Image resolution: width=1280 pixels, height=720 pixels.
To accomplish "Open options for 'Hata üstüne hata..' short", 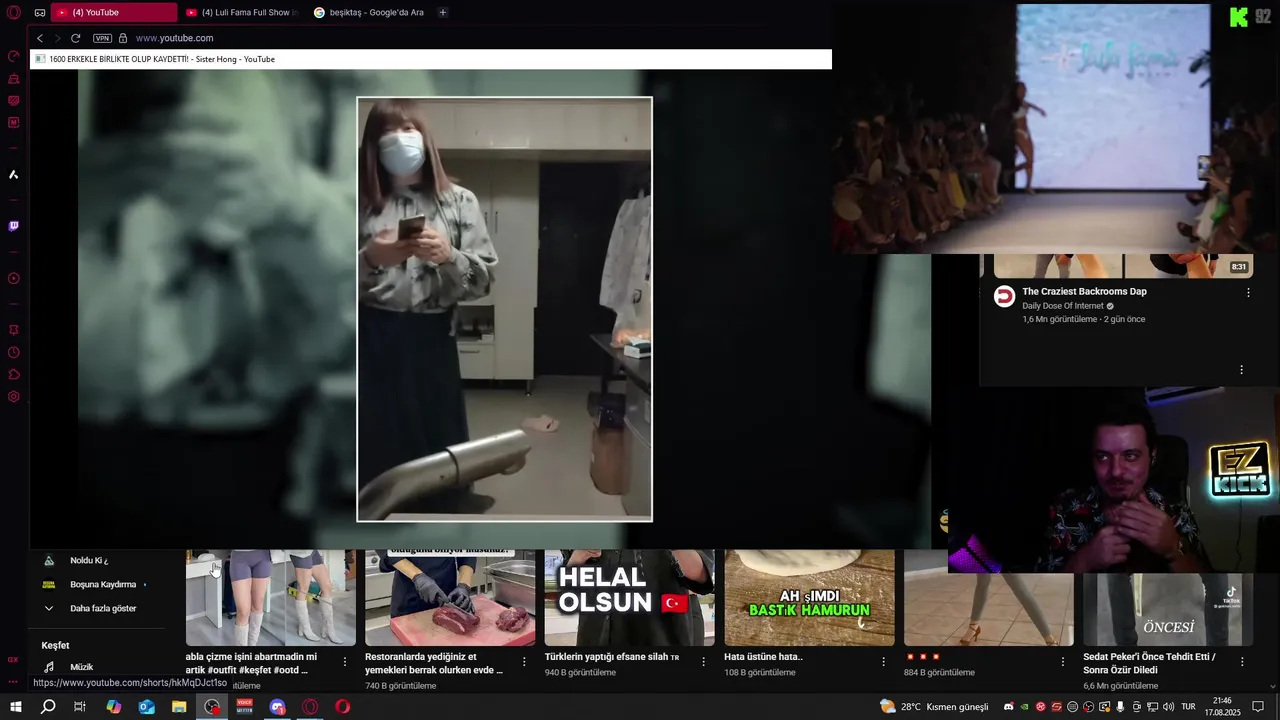I will coord(883,662).
